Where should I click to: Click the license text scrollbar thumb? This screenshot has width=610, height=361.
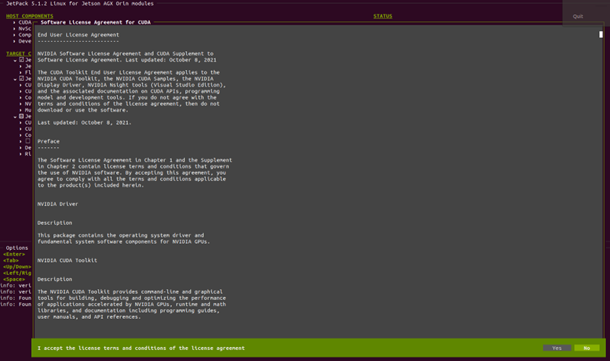click(601, 35)
